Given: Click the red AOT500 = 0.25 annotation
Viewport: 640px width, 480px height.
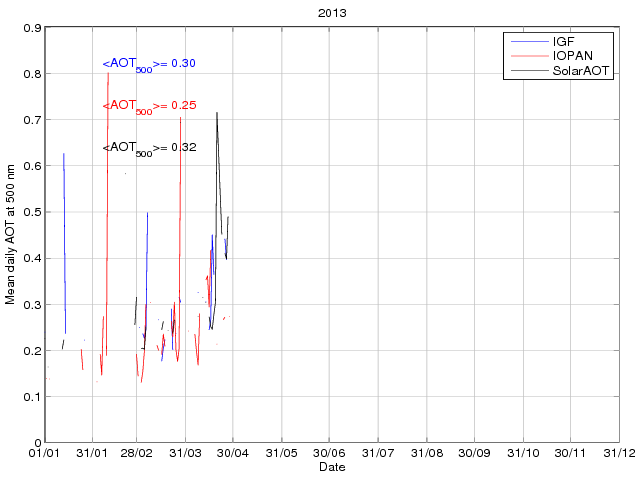Looking at the screenshot, I should tap(149, 106).
